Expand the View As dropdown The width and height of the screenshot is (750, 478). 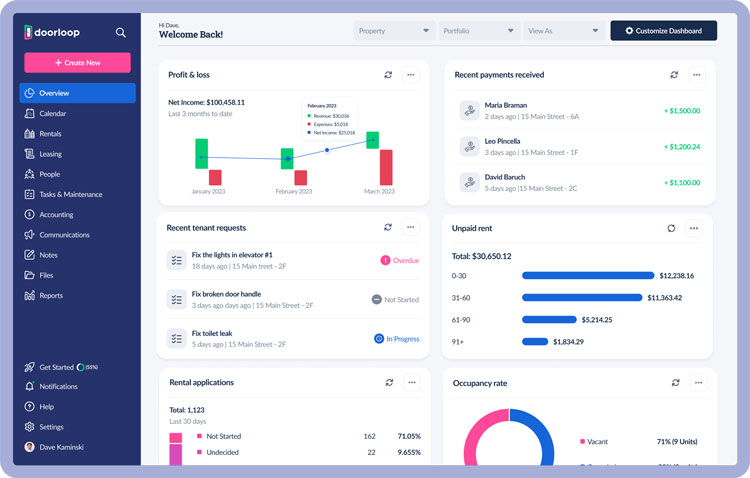click(x=563, y=31)
